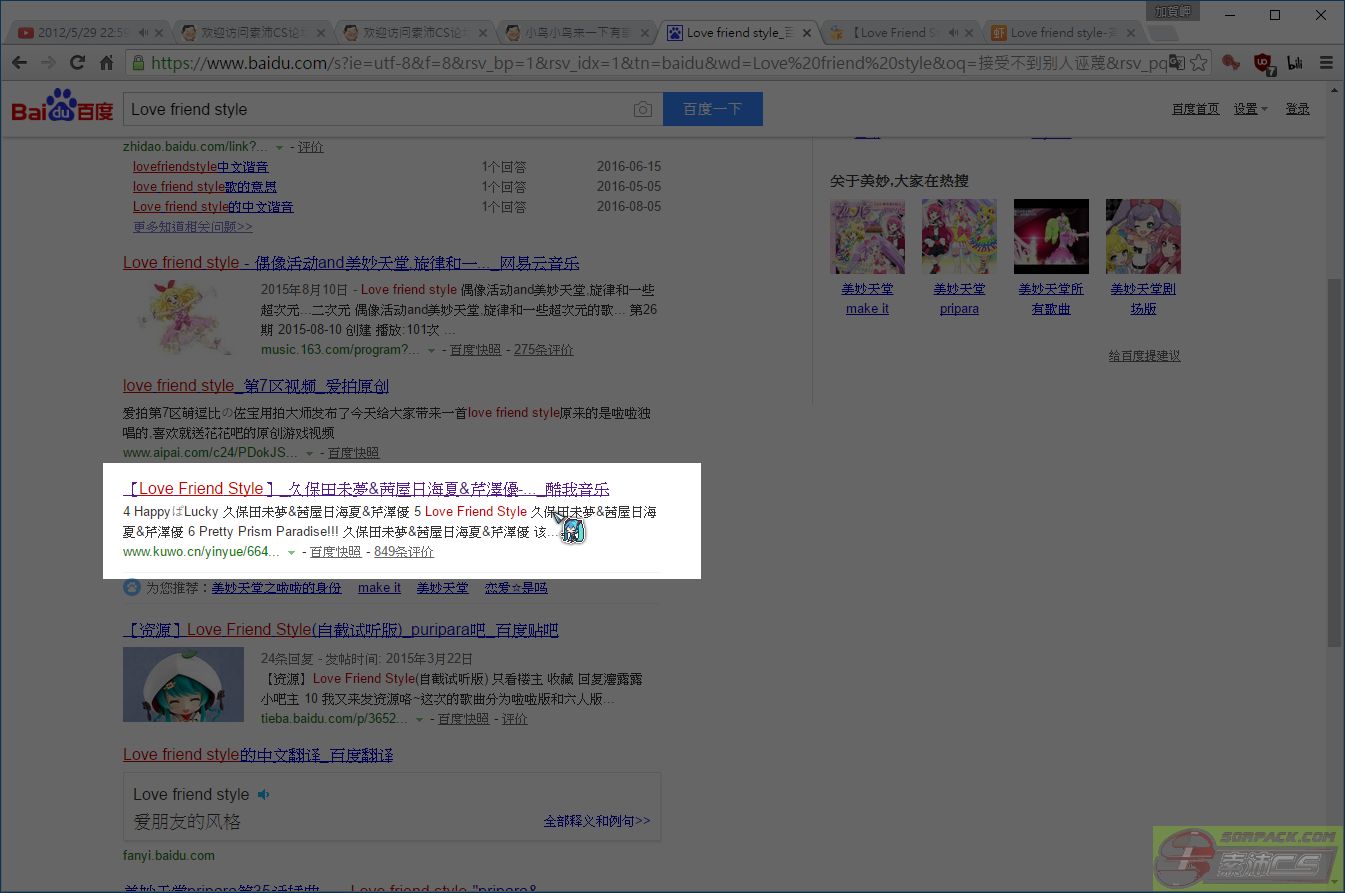
Task: Select the date text 2016-06-15
Action: coord(629,167)
